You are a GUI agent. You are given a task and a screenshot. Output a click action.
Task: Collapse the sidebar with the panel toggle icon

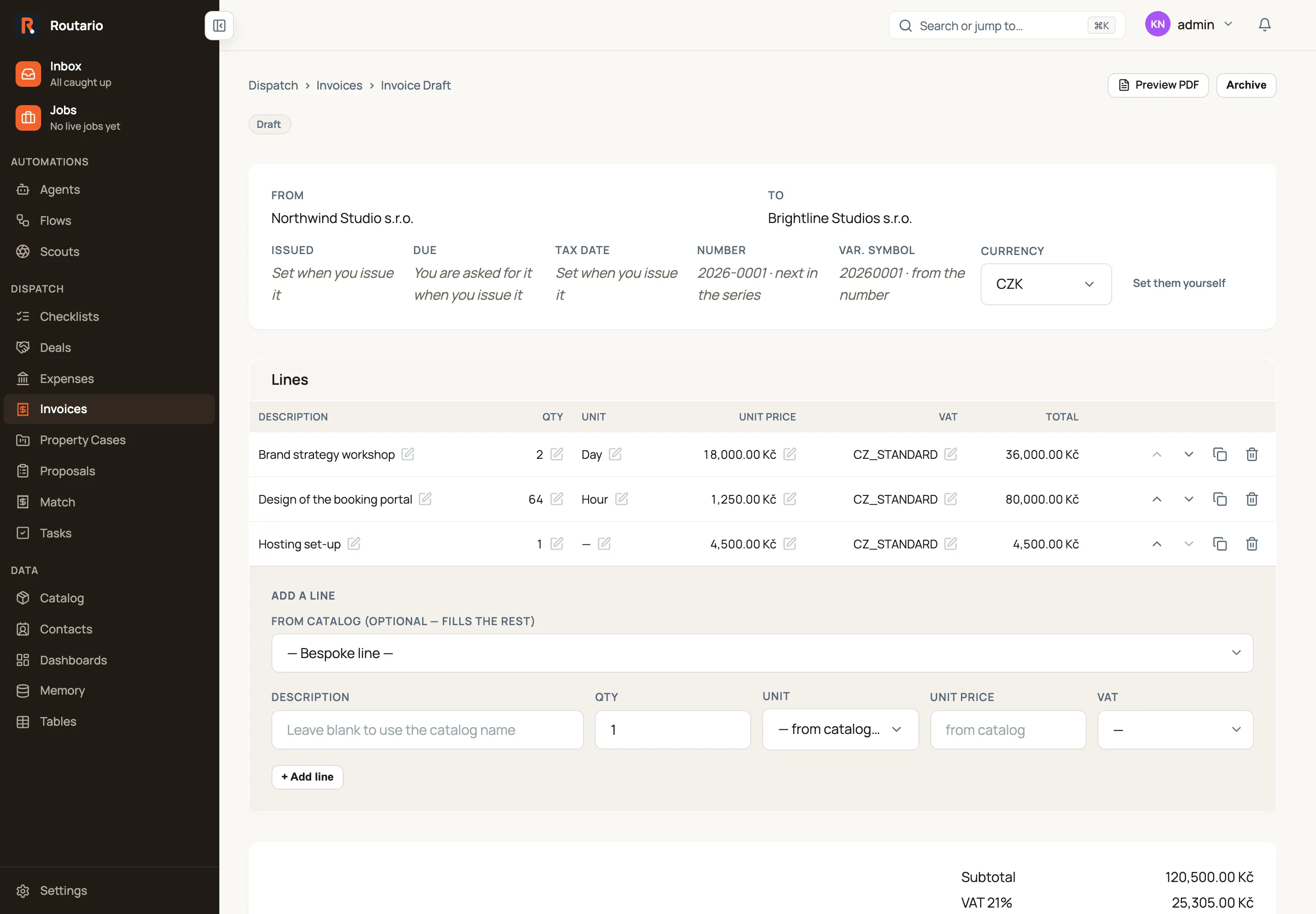pos(219,25)
